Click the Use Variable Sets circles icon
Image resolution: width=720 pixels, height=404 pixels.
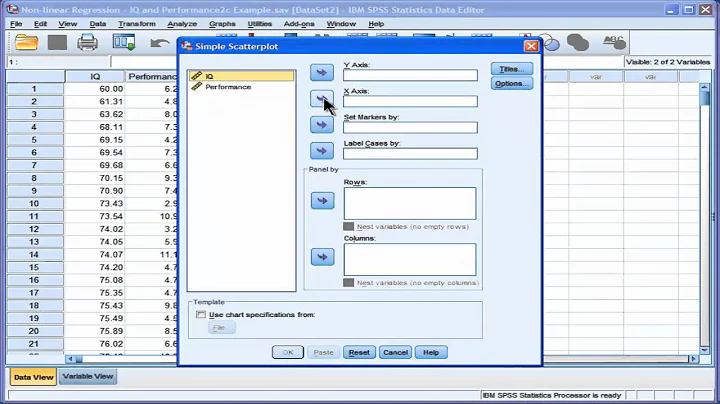pos(551,43)
